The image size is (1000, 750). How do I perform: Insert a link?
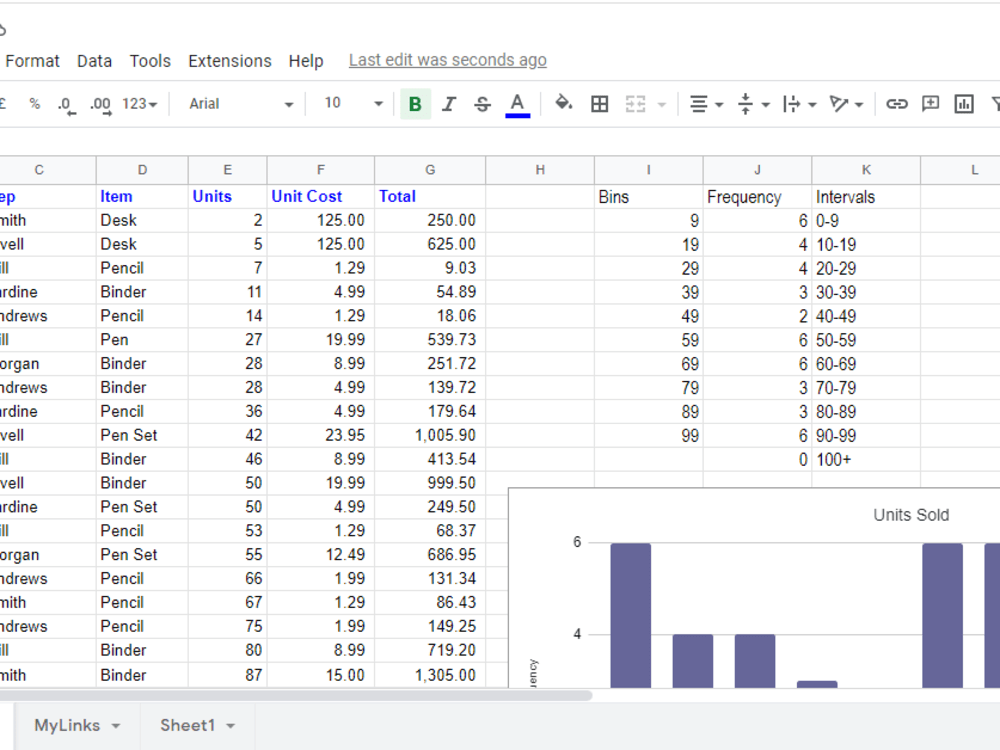pyautogui.click(x=897, y=104)
